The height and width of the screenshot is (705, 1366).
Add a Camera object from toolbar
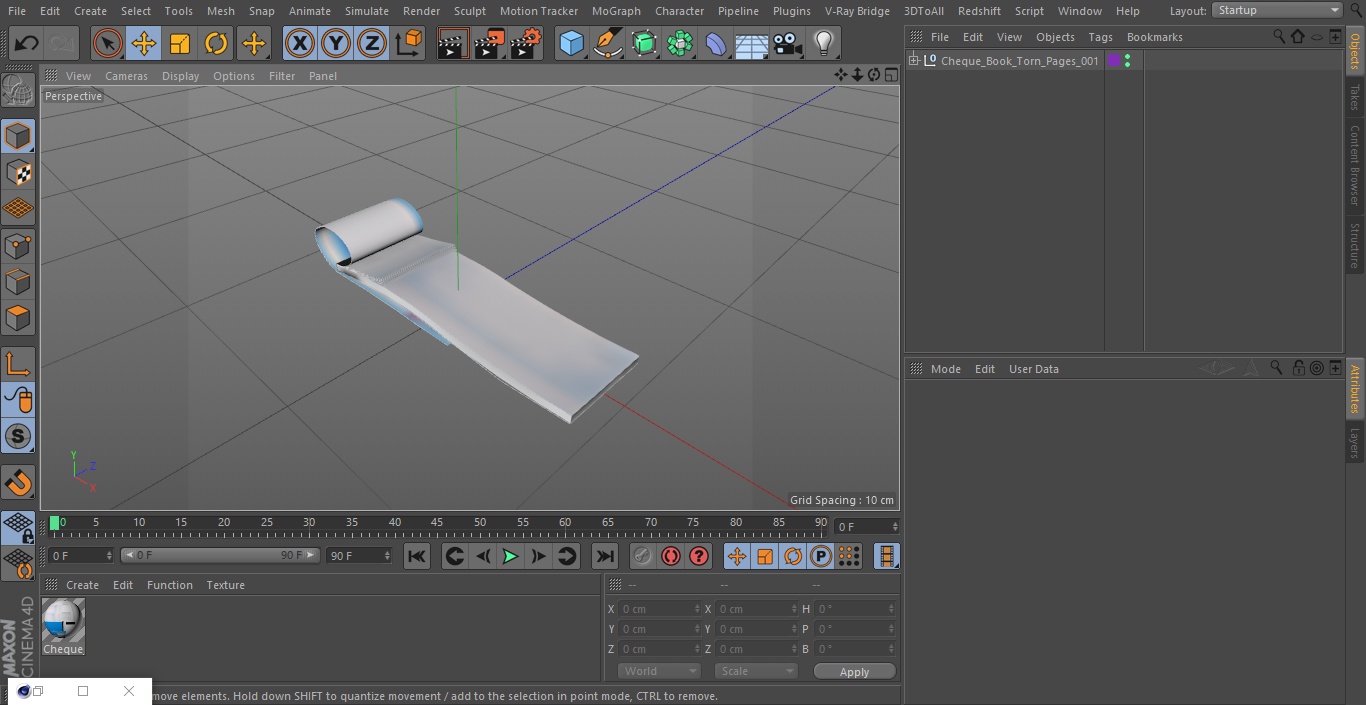pos(787,43)
